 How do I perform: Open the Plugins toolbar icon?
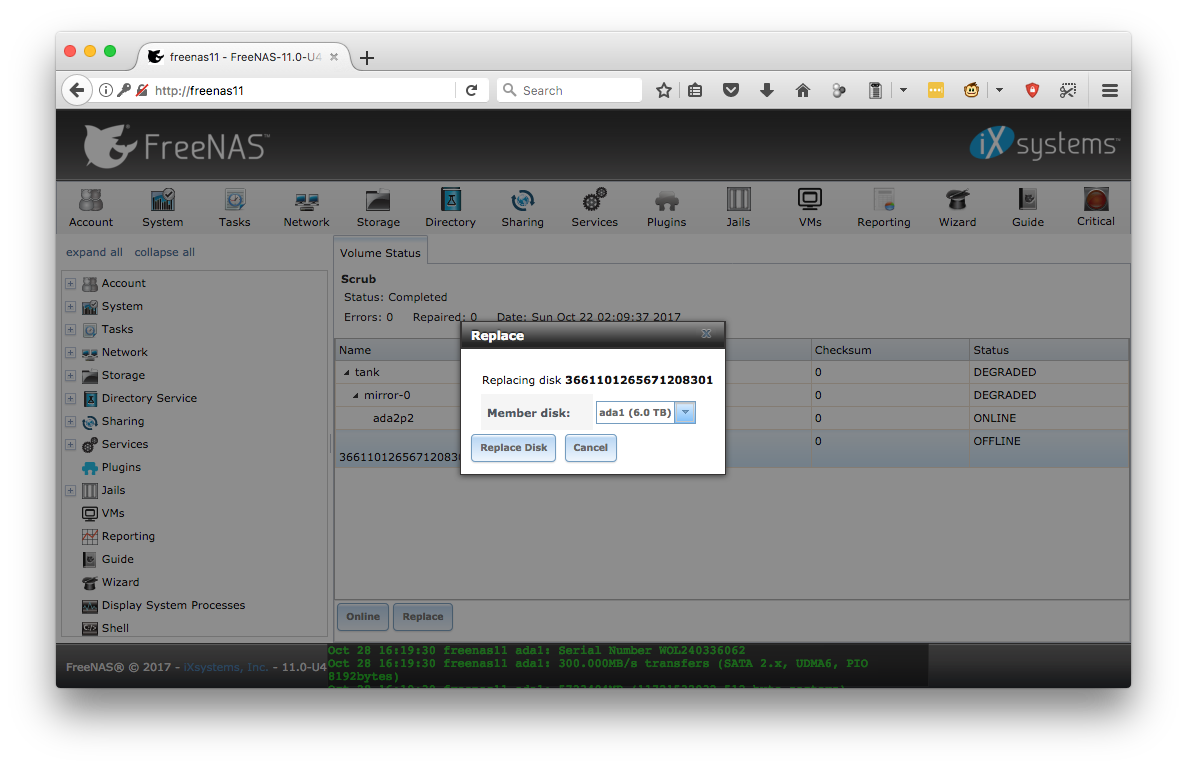pos(666,207)
